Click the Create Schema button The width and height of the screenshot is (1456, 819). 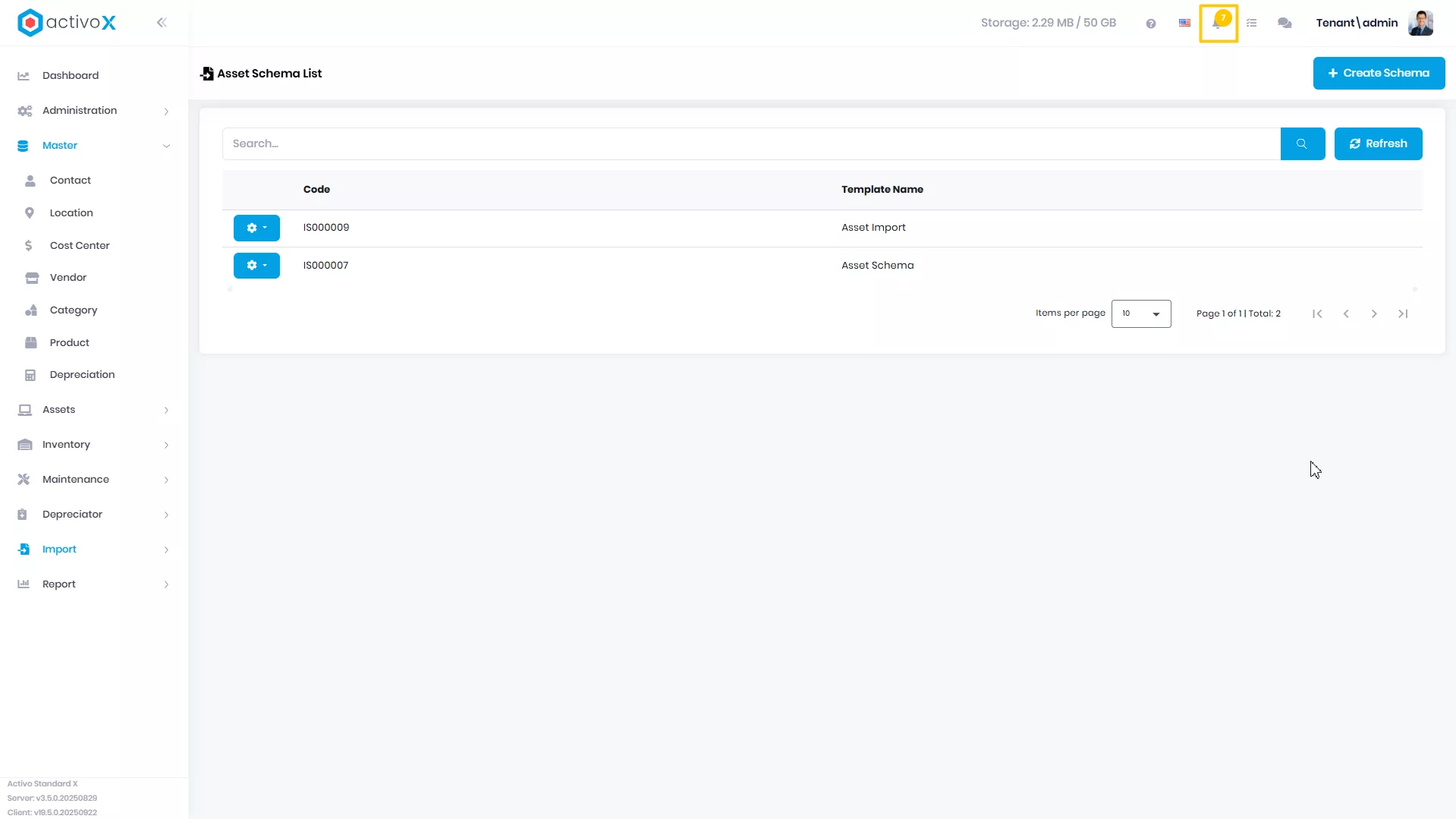tap(1379, 74)
